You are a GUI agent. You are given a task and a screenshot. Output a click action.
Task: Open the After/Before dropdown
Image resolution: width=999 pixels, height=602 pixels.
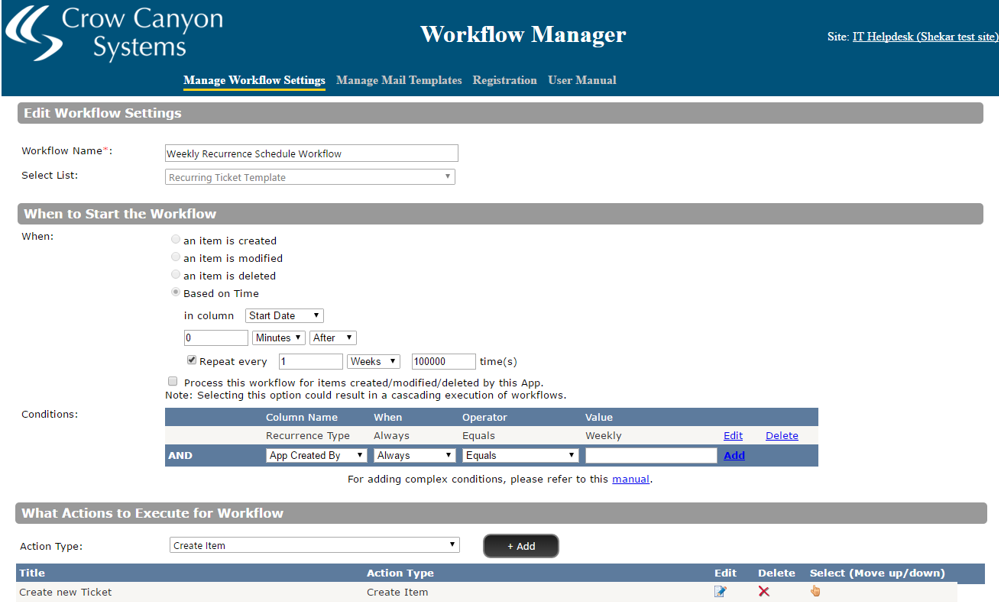click(333, 338)
